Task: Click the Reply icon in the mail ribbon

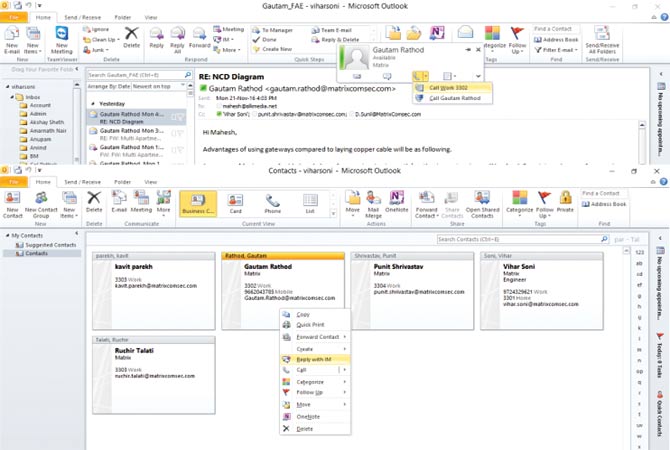Action: click(x=156, y=37)
